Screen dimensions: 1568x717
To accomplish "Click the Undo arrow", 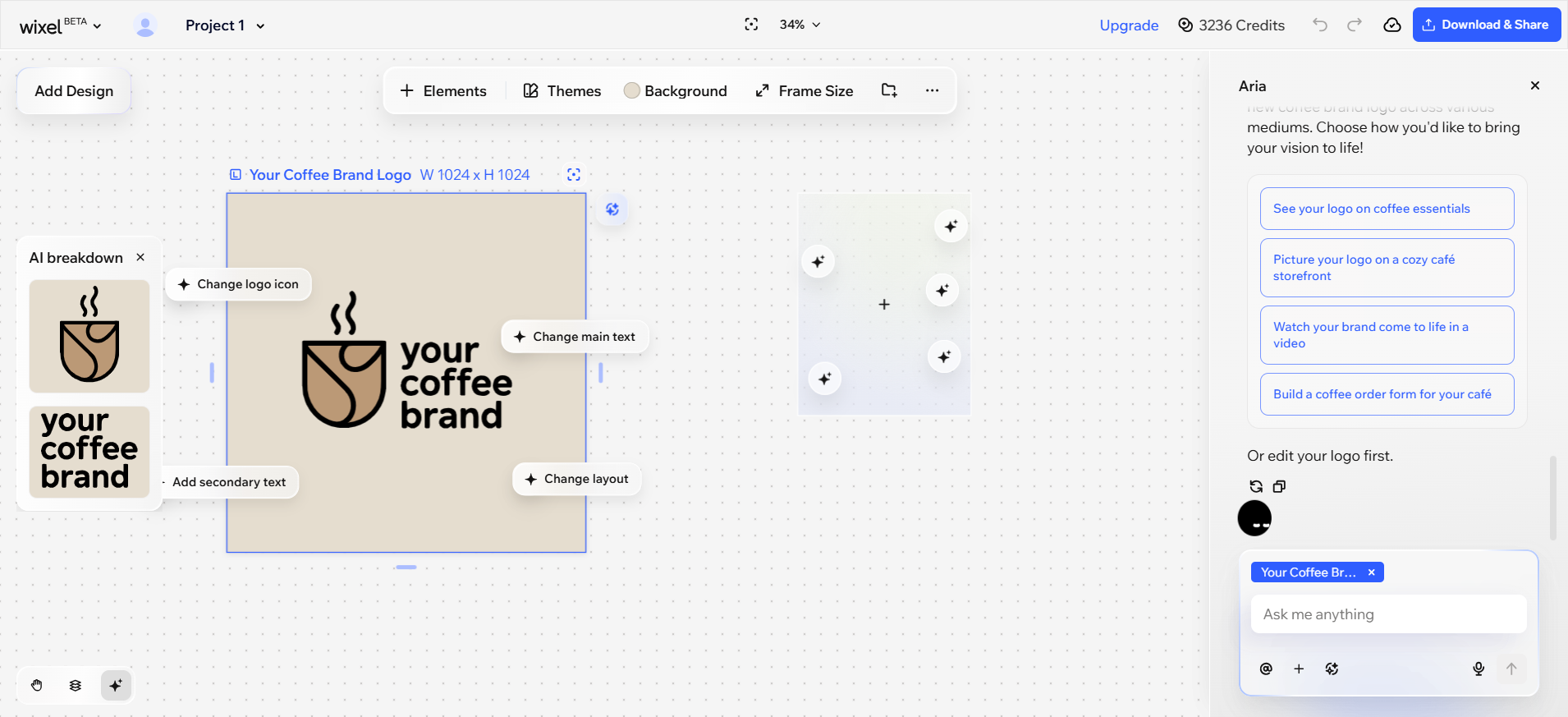I will pyautogui.click(x=1320, y=25).
